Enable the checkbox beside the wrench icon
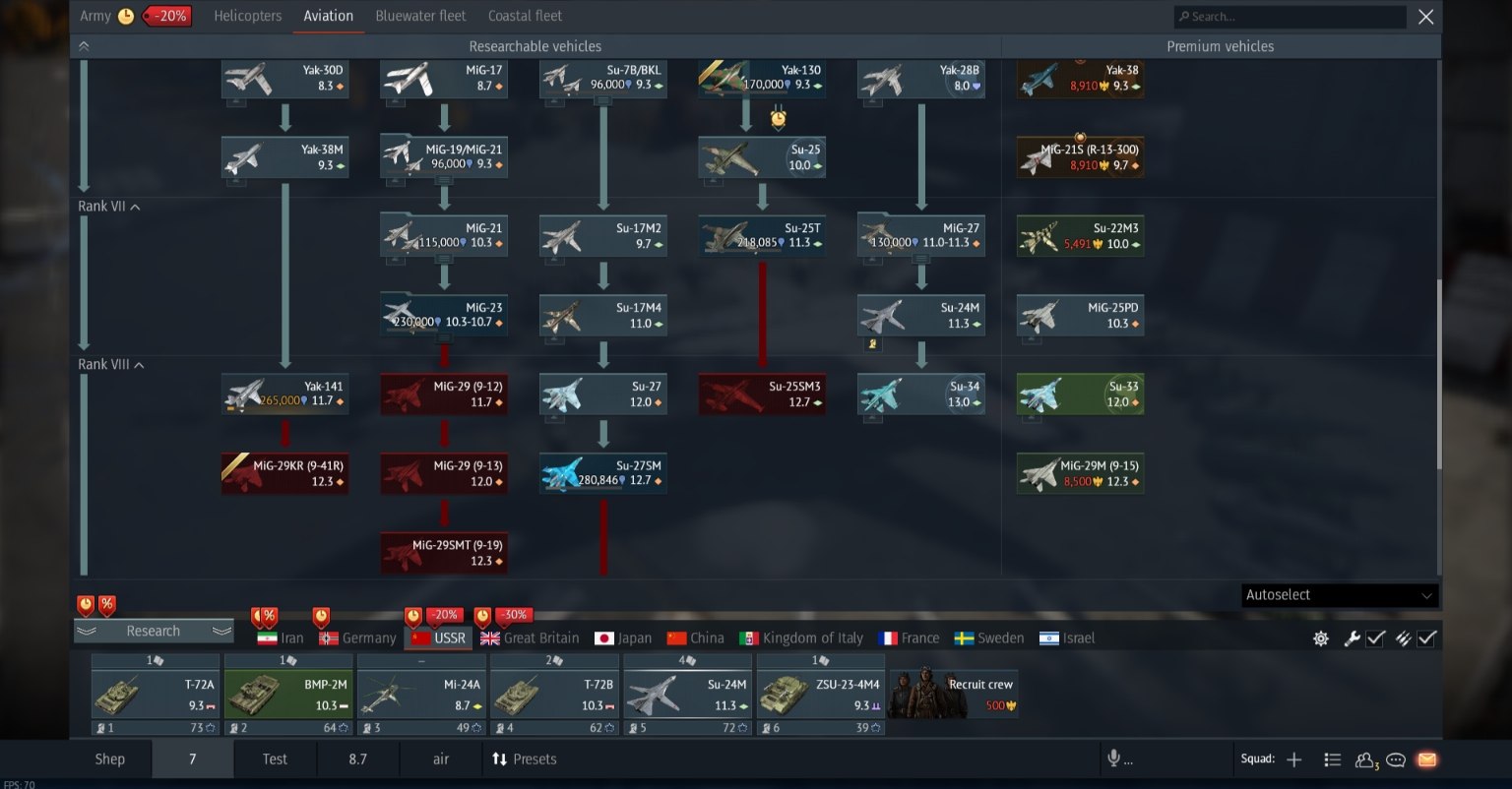This screenshot has width=1512, height=789. (x=1376, y=638)
